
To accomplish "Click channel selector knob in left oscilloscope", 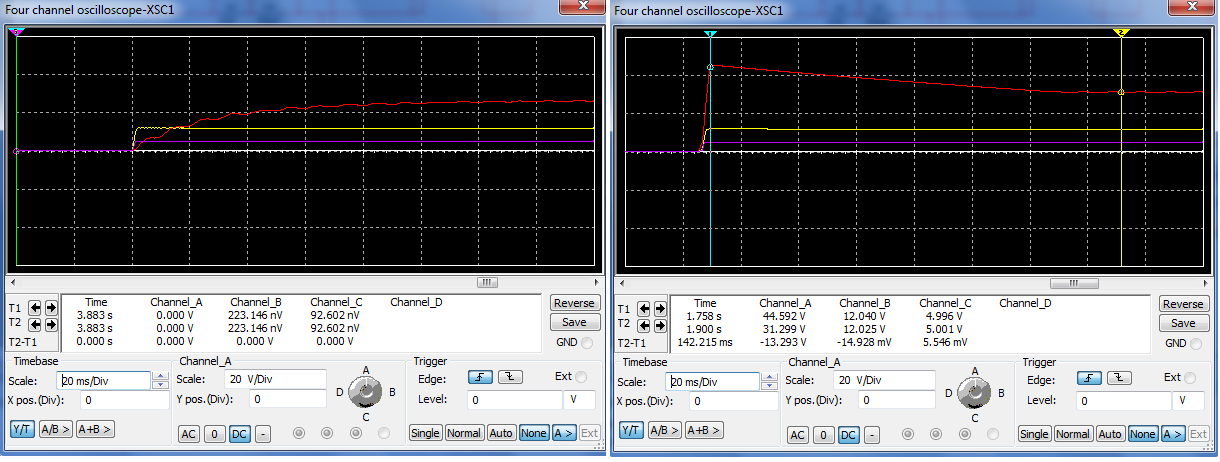I will (x=367, y=391).
